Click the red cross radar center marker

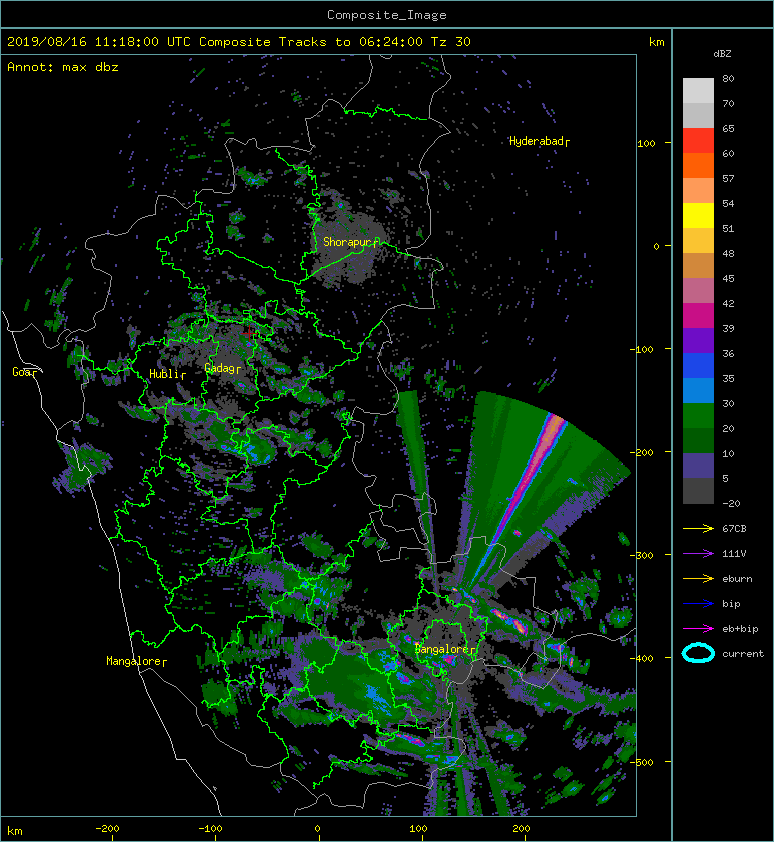coord(248,333)
